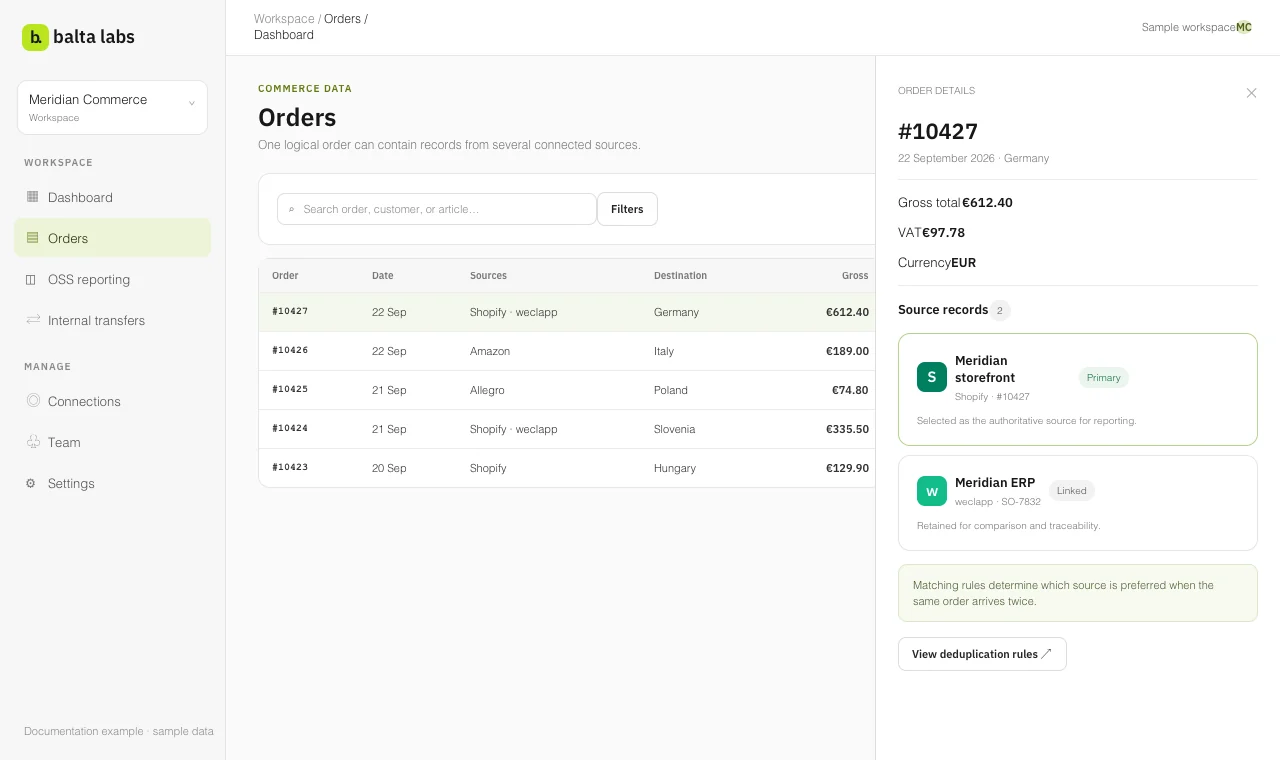Click the Orders list icon in sidebar

tap(32, 238)
